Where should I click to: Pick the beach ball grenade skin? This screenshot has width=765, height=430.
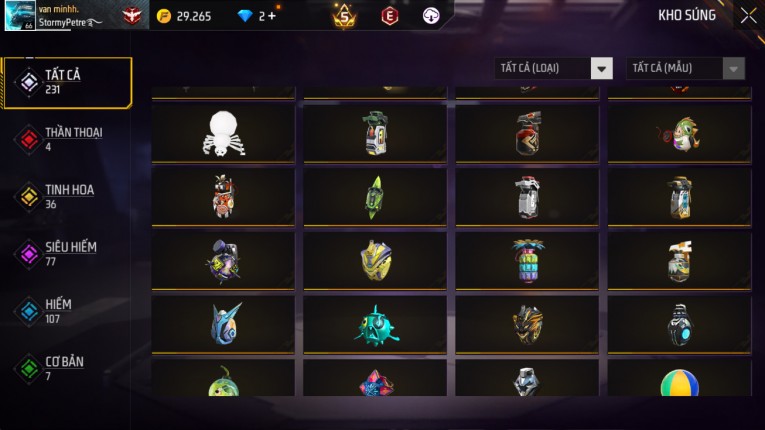coord(679,378)
